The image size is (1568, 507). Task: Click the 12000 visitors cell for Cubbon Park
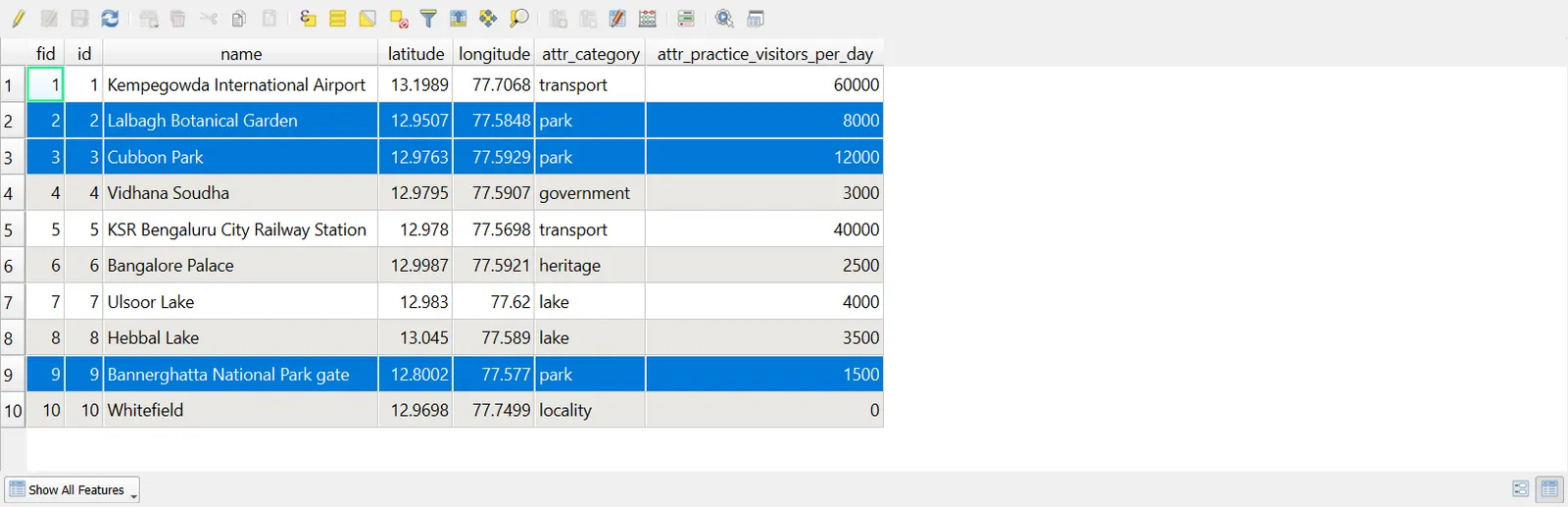coord(764,157)
